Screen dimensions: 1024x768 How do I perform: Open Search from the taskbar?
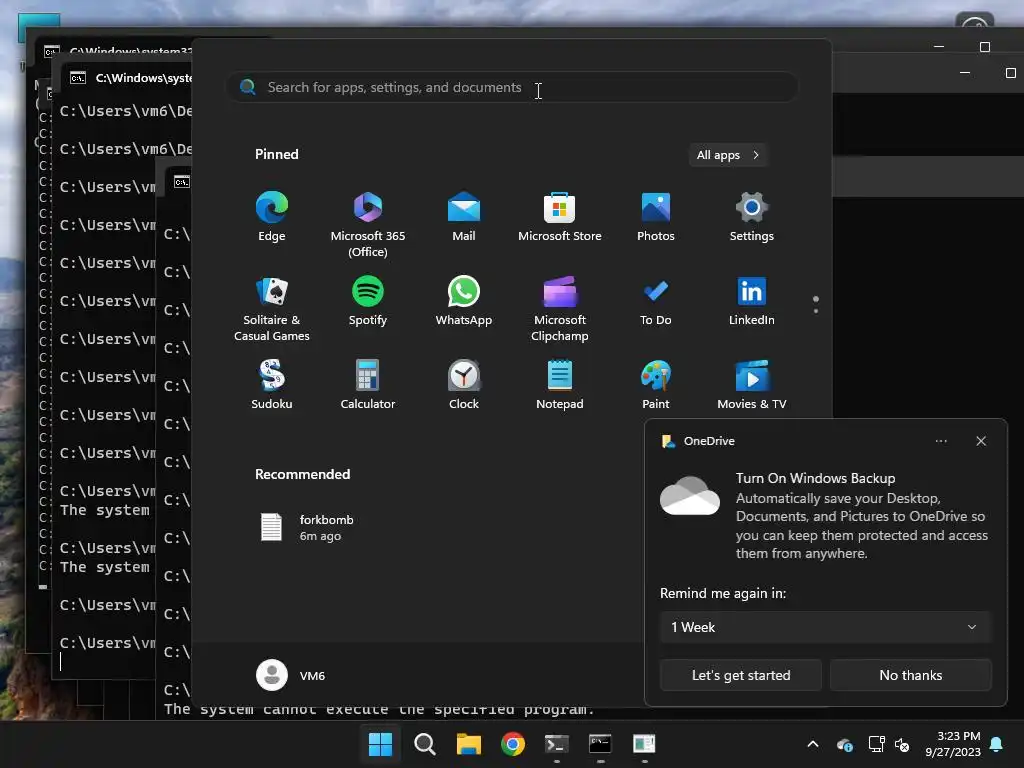[424, 744]
